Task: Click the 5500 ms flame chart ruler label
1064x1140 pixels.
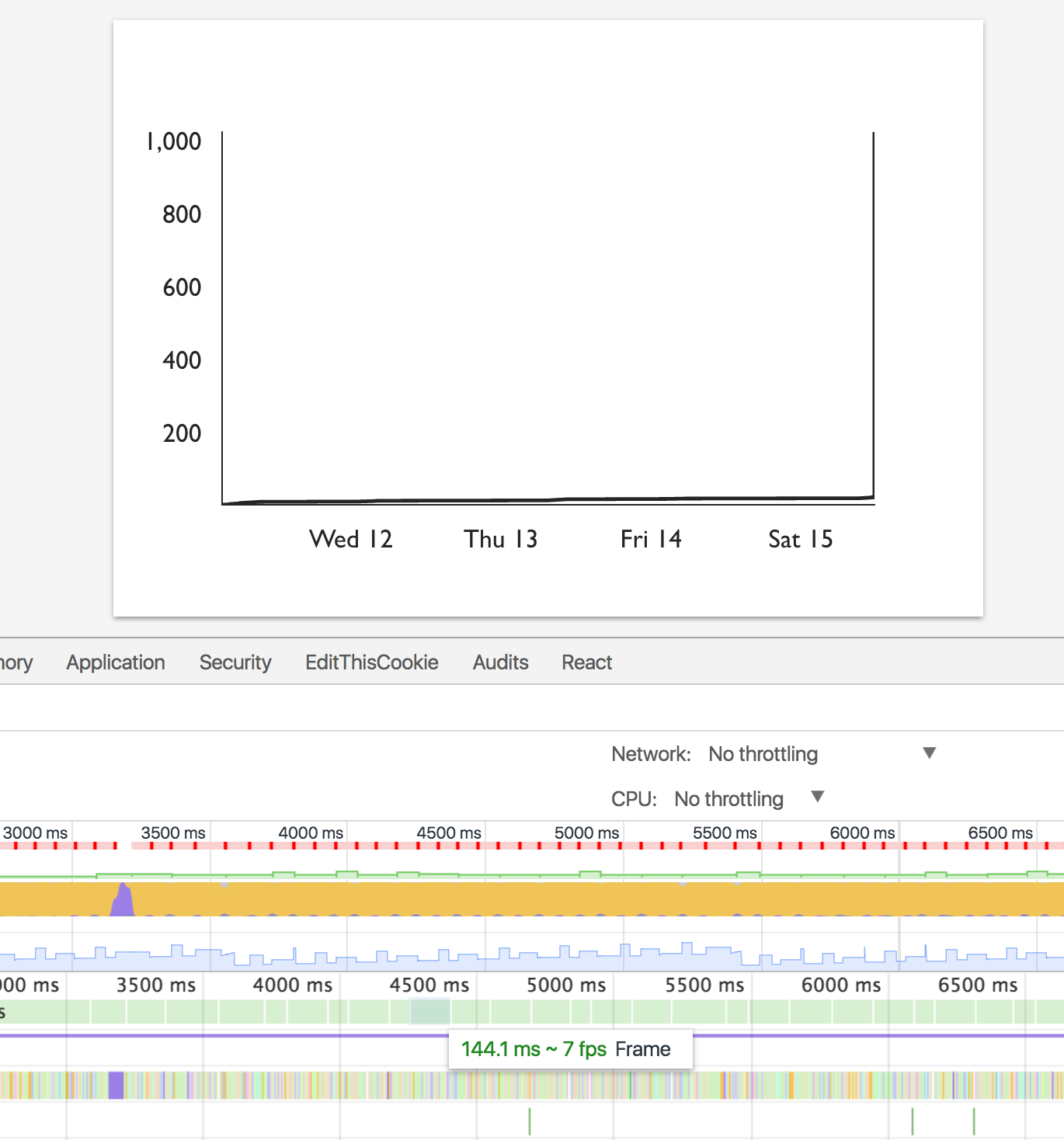Action: 704,985
